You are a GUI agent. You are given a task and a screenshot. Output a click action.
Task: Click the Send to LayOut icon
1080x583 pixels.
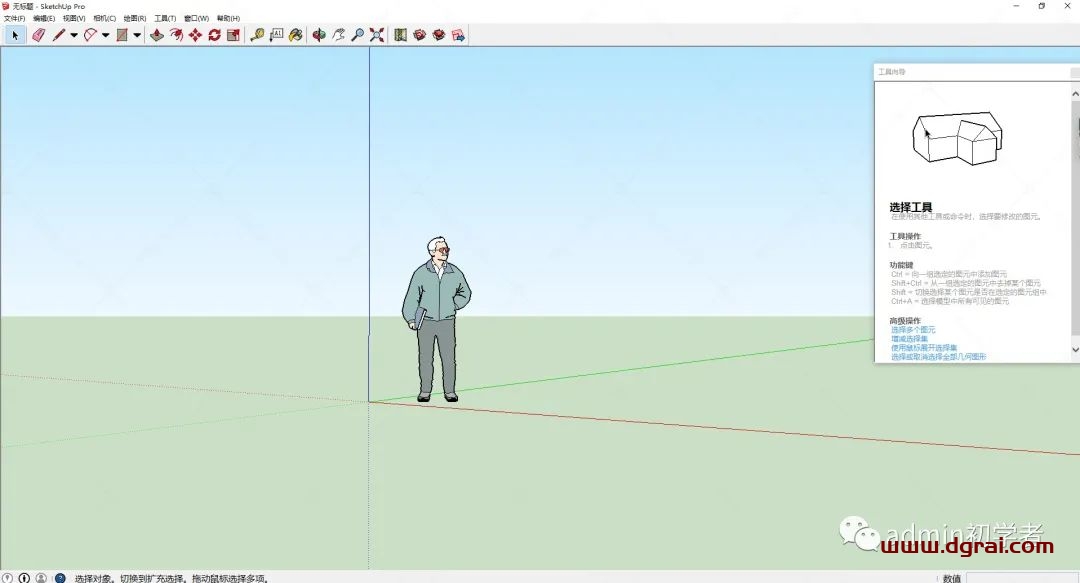458,35
